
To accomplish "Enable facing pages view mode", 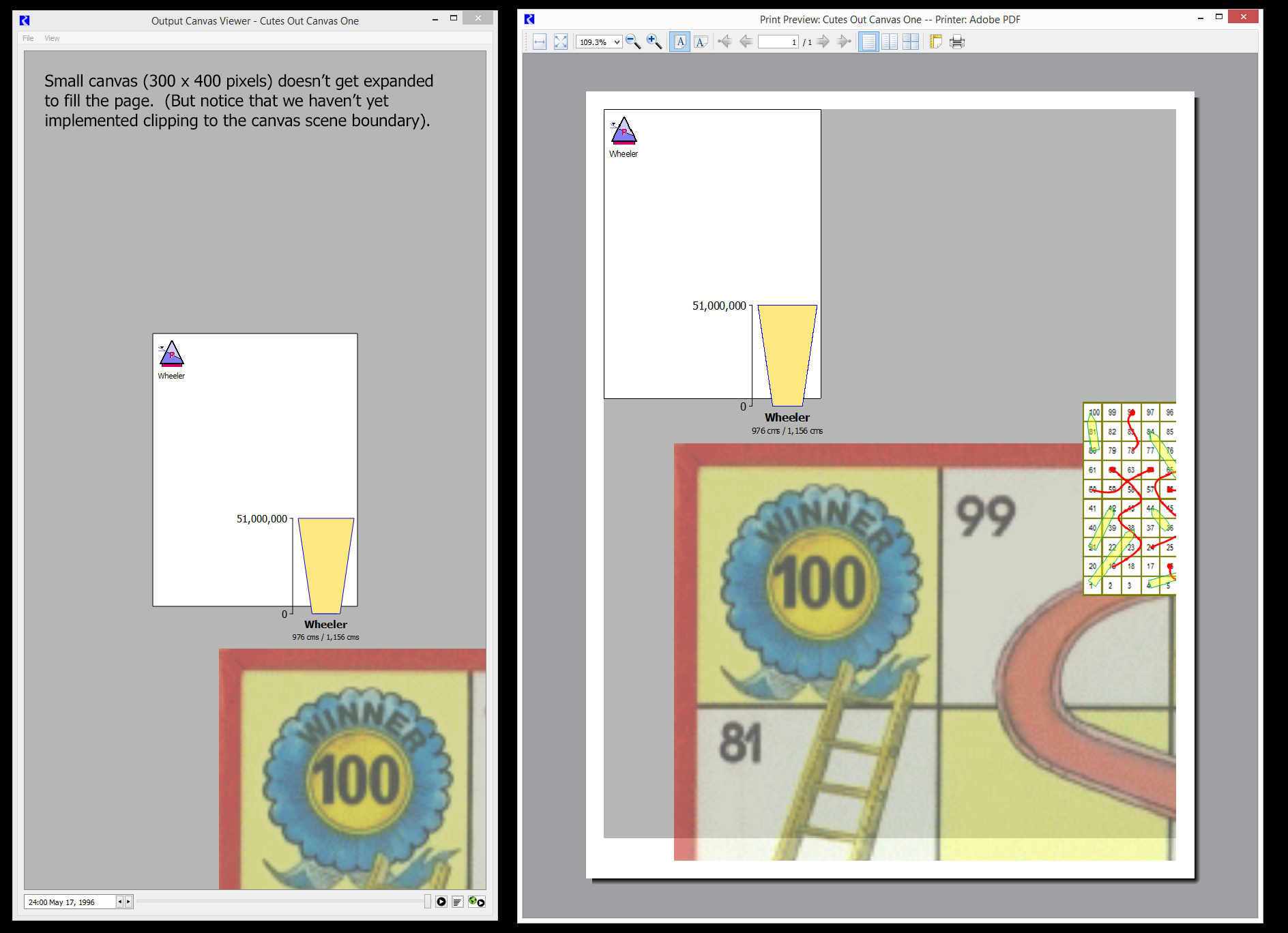I will click(890, 42).
